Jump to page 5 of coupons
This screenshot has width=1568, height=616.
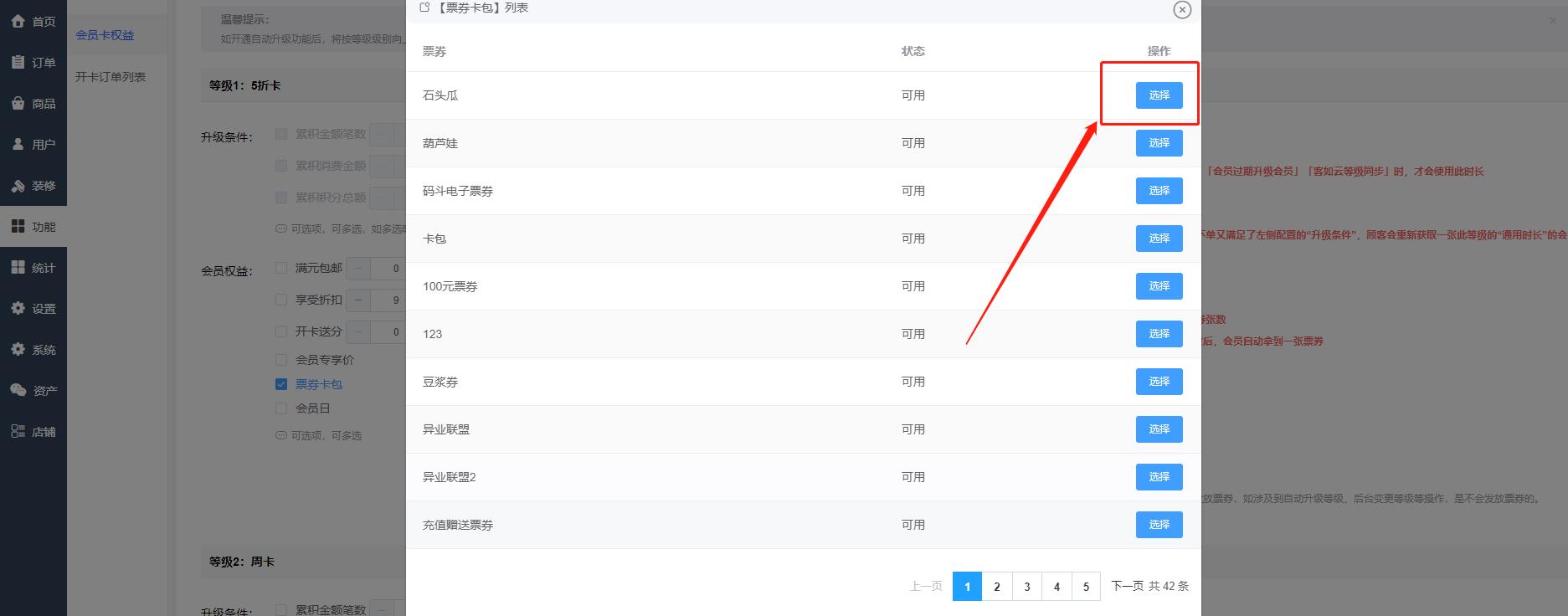coord(1086,587)
